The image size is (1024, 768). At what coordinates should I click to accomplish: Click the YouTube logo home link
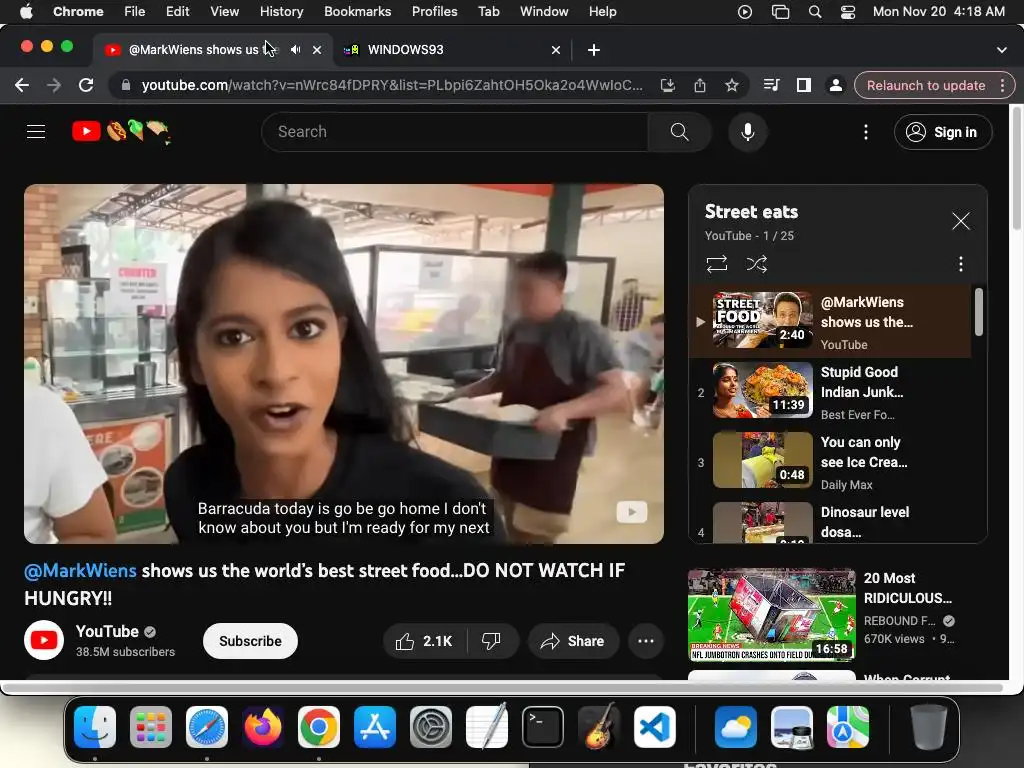121,132
